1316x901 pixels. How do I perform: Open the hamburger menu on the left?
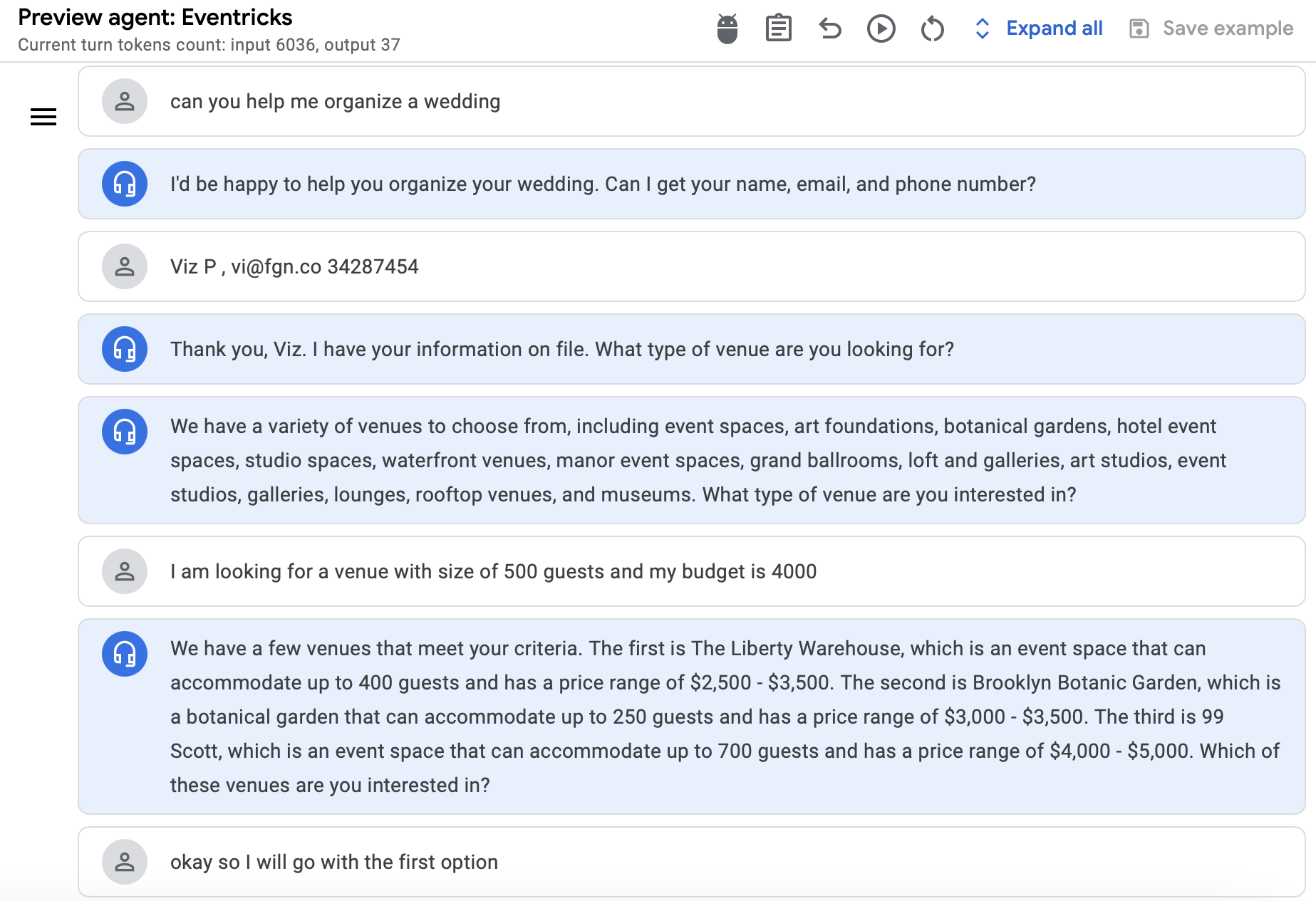pos(43,117)
